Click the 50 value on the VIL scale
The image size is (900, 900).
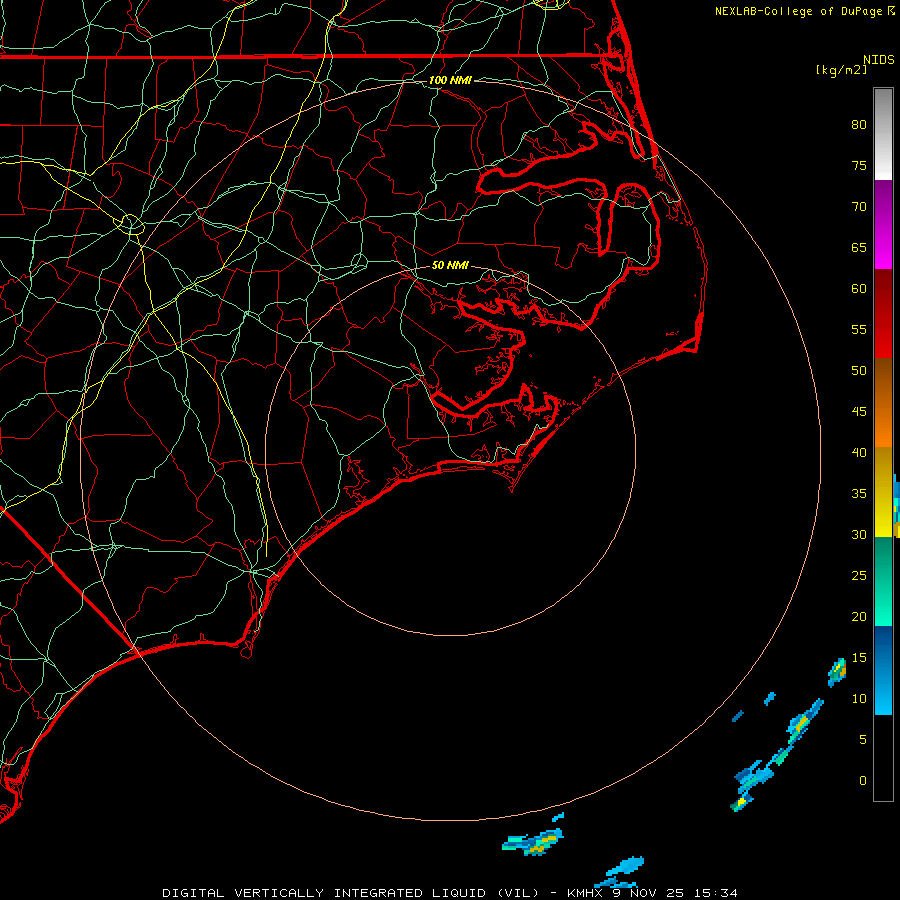[859, 371]
